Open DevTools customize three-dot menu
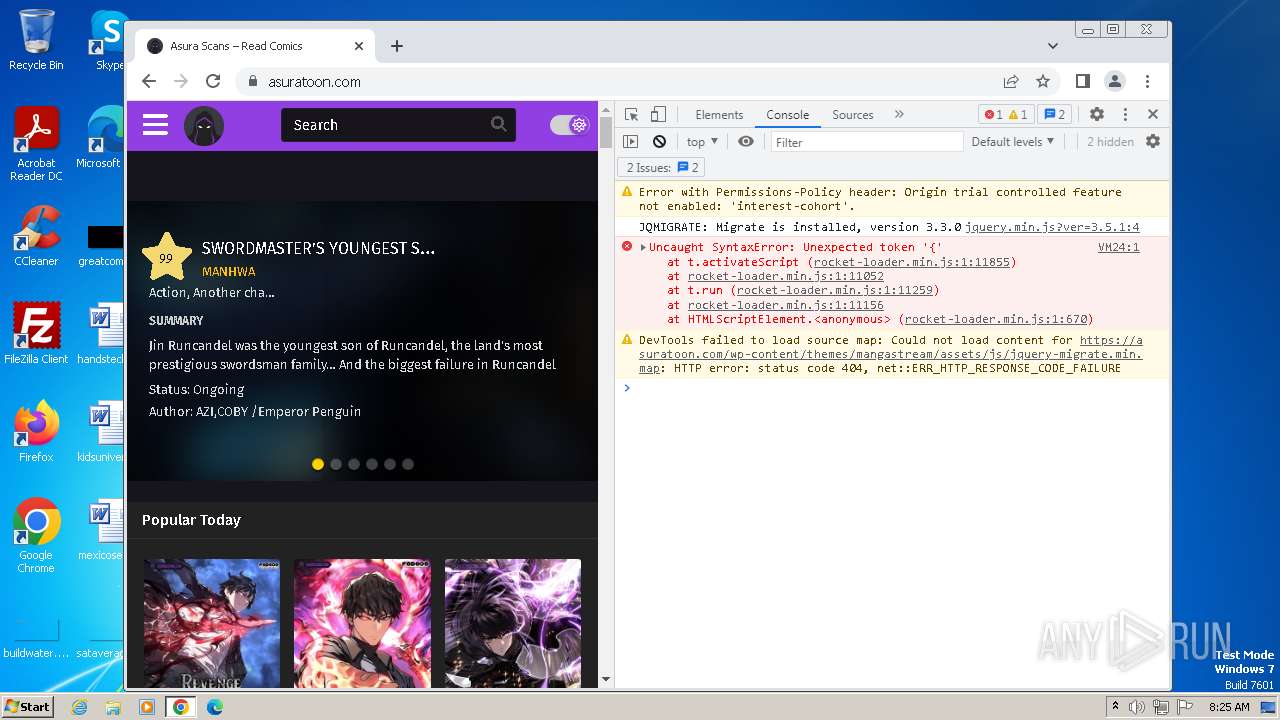This screenshot has width=1280, height=720. (1125, 115)
